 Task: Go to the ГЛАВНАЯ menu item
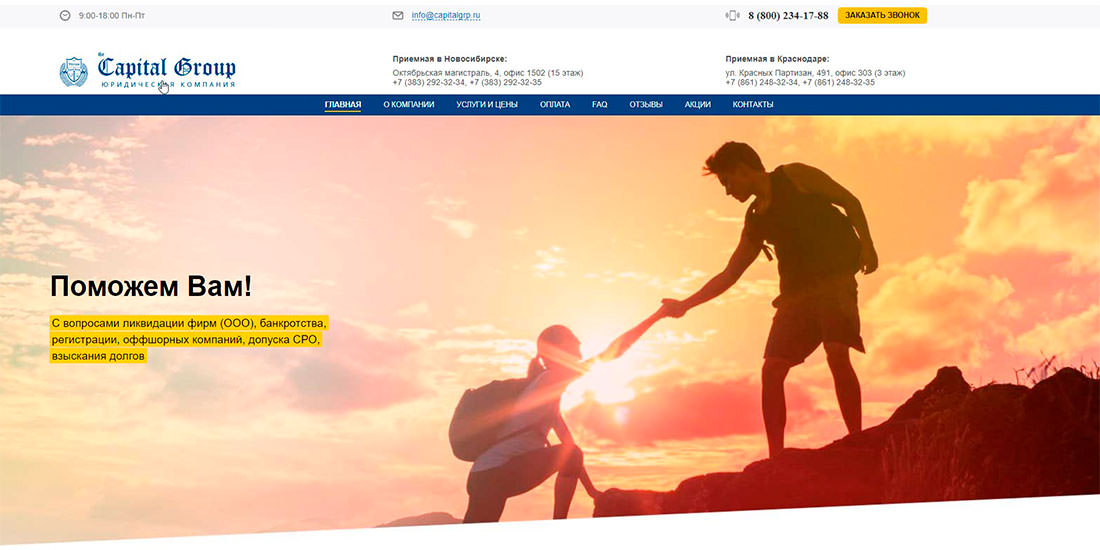(342, 104)
